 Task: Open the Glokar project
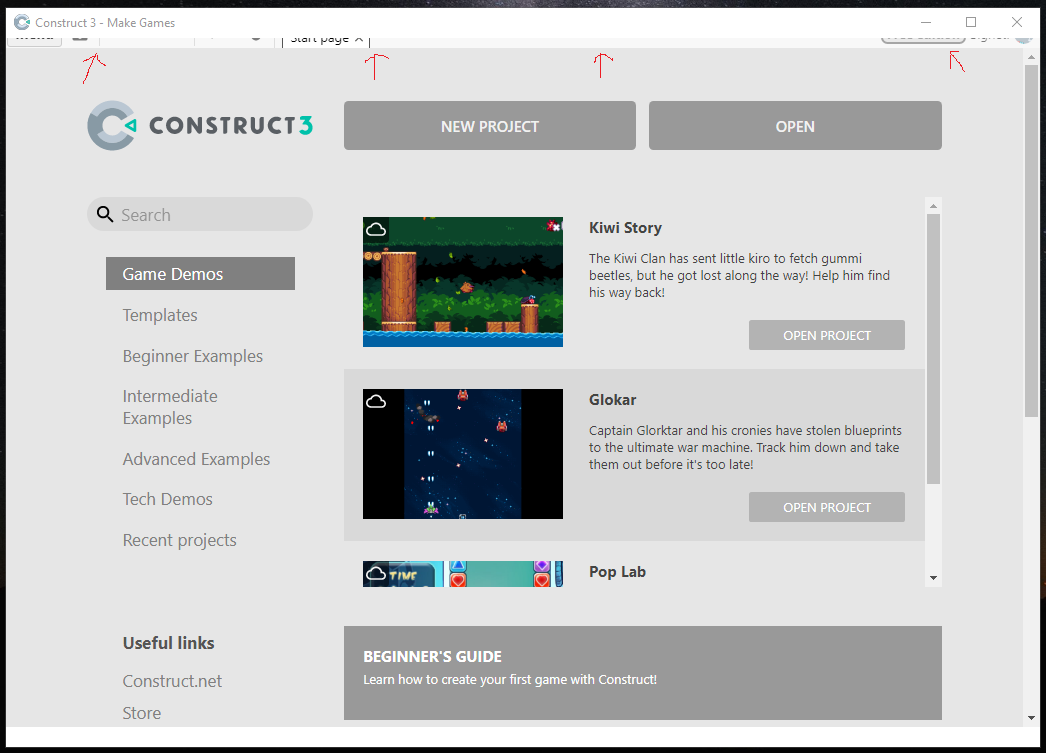point(827,507)
